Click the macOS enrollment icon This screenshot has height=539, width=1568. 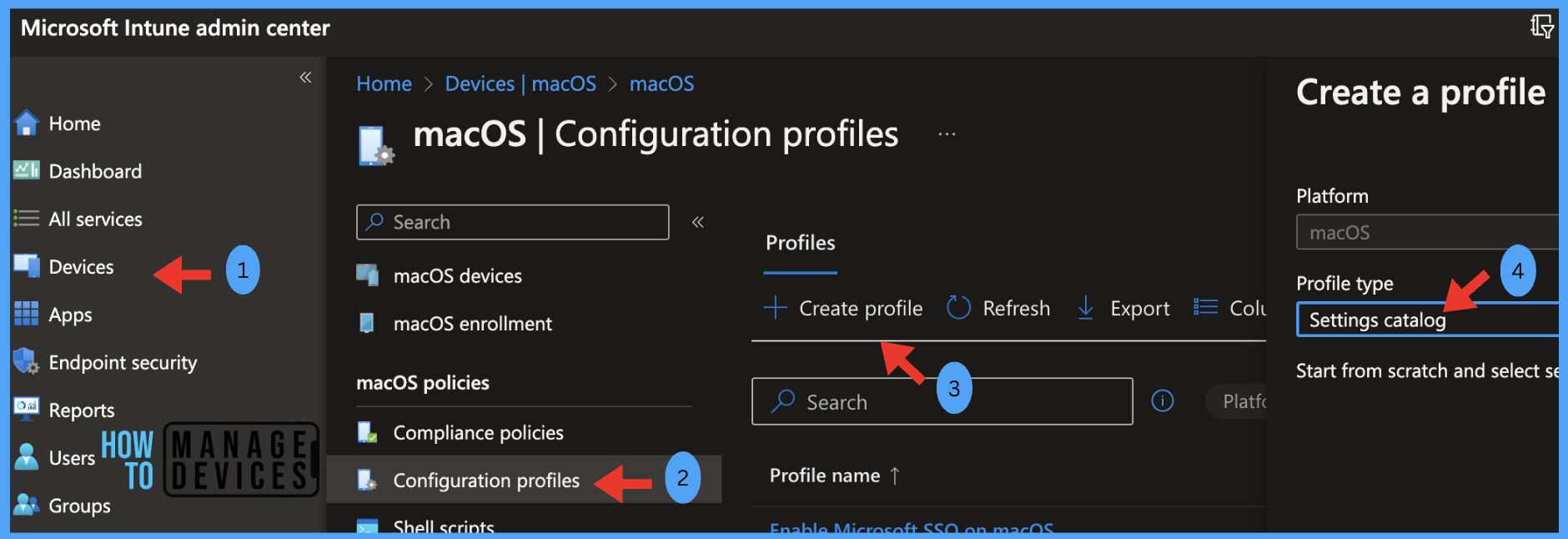tap(366, 323)
